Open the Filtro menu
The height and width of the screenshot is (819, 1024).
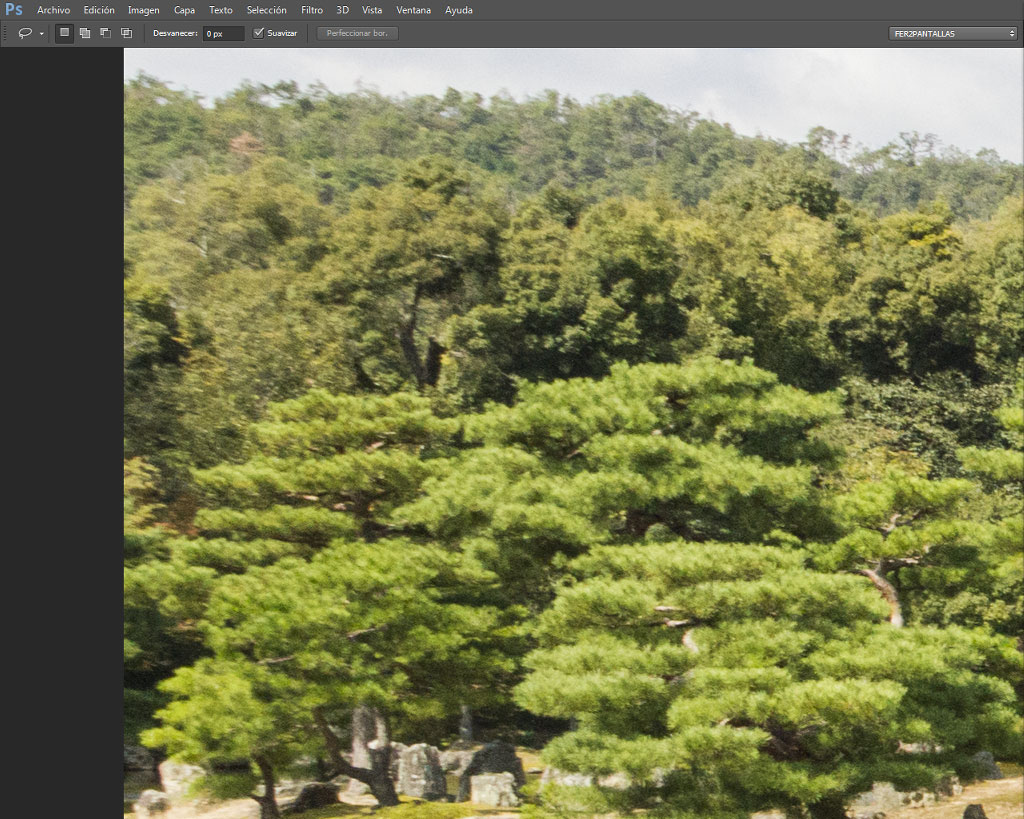click(312, 10)
